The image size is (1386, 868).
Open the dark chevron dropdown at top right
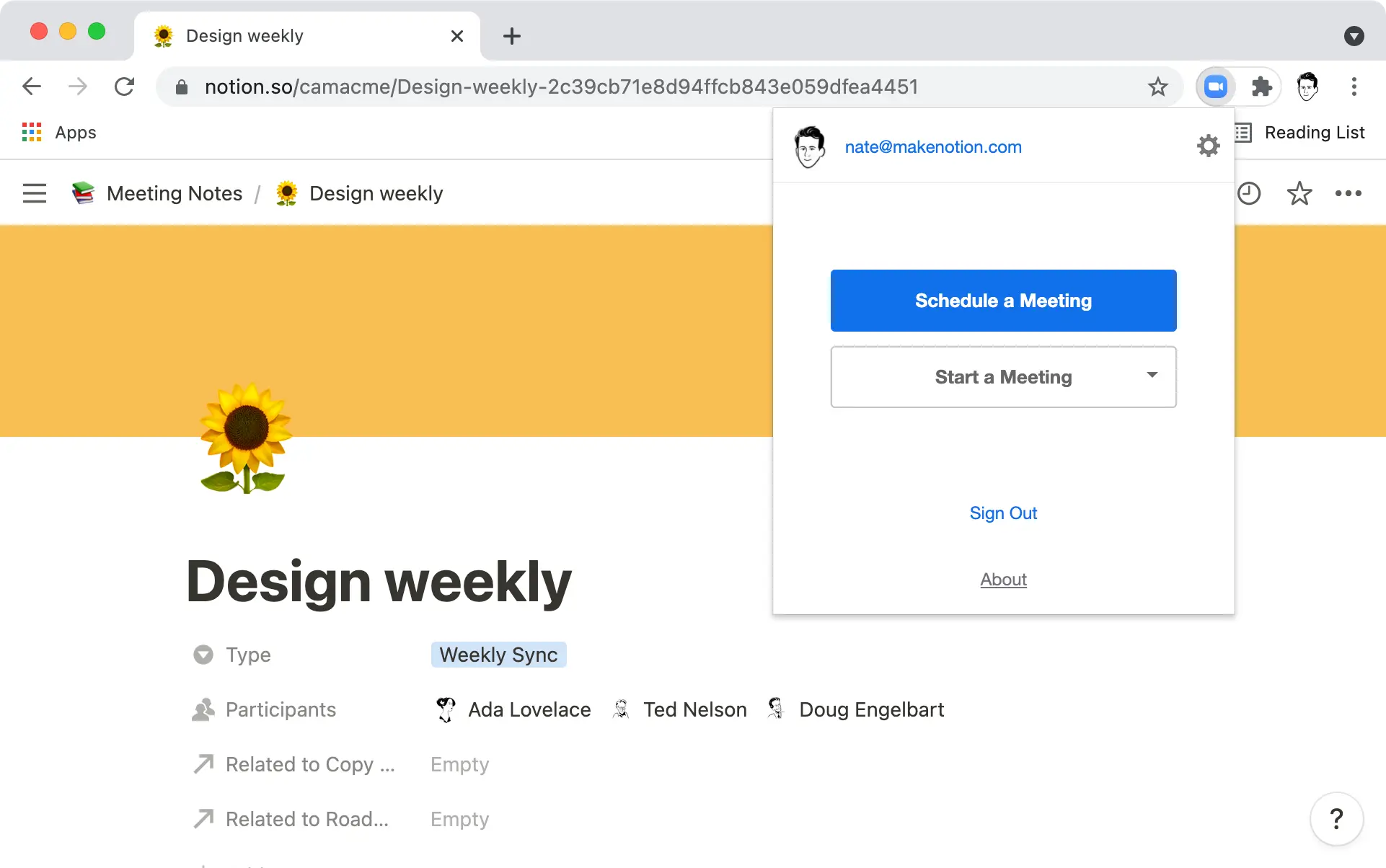point(1354,36)
